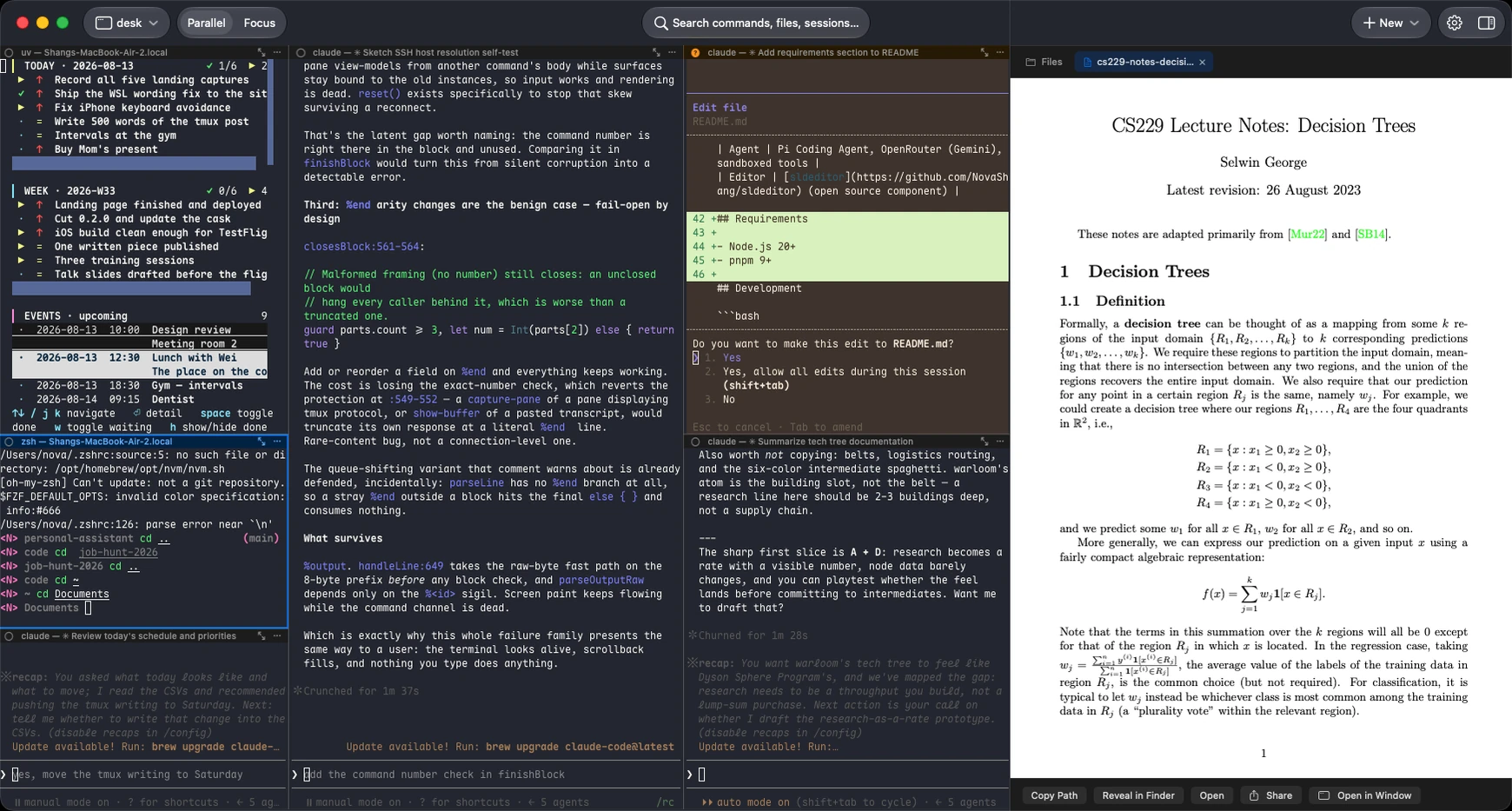Toggle task Landing page finished and deployed
The image size is (1512, 811).
point(22,205)
